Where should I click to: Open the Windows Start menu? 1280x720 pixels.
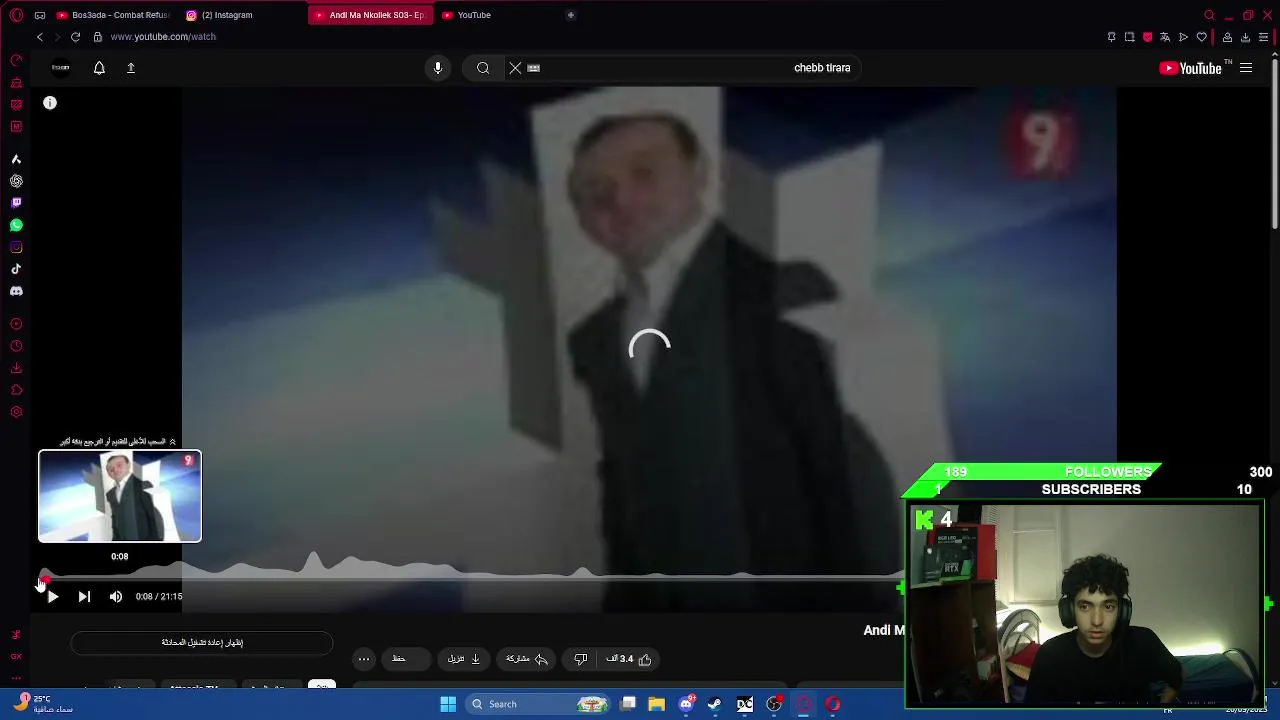coord(448,704)
